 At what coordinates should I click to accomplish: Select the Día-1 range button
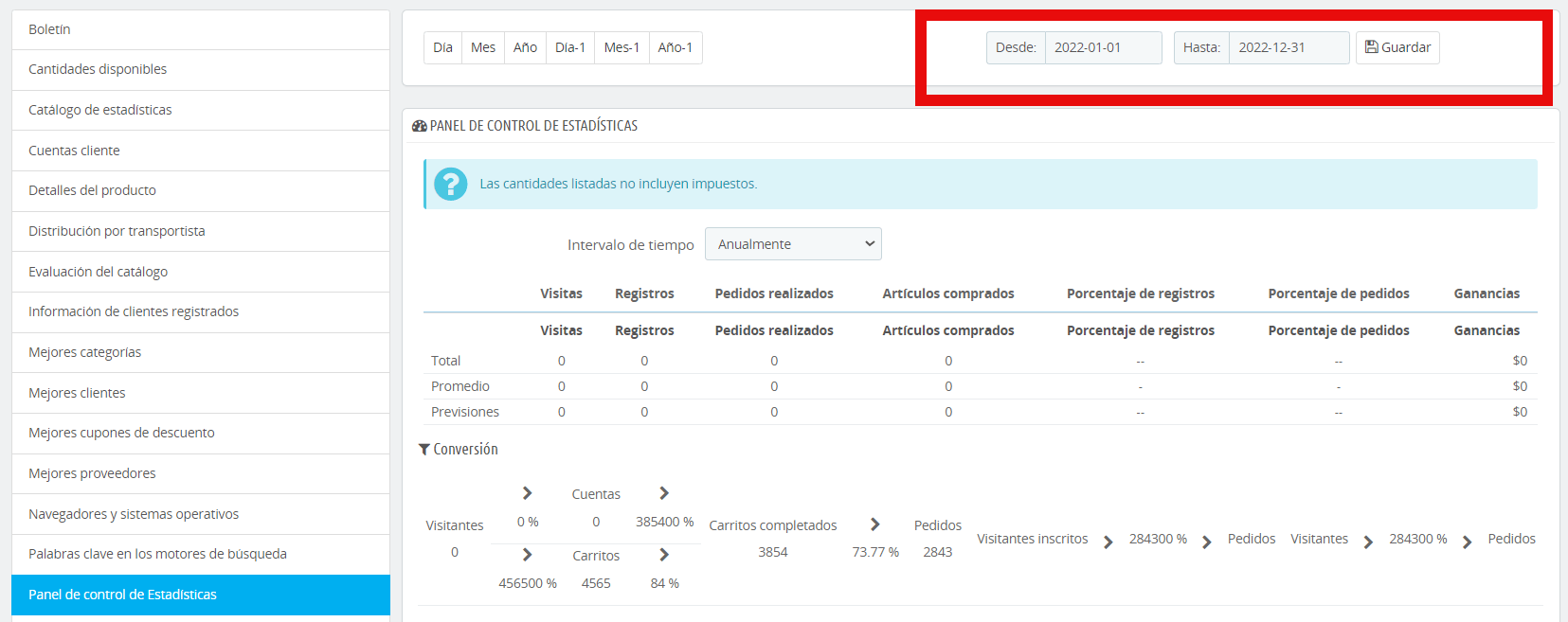point(570,47)
